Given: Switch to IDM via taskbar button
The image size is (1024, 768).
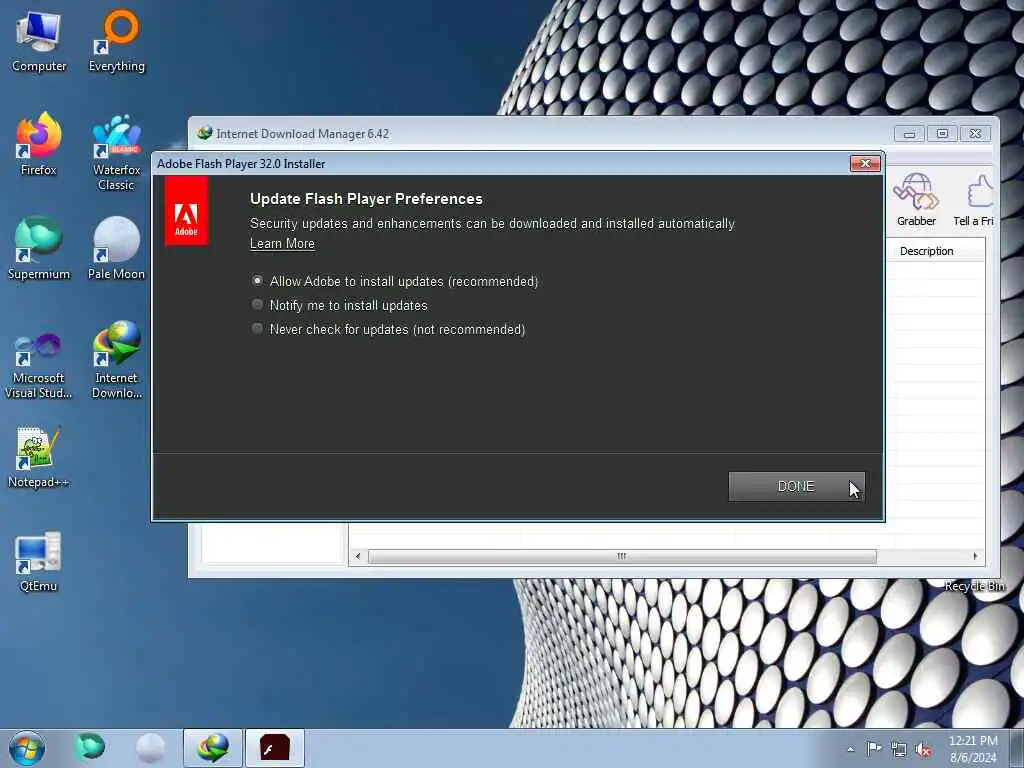Looking at the screenshot, I should (x=213, y=748).
